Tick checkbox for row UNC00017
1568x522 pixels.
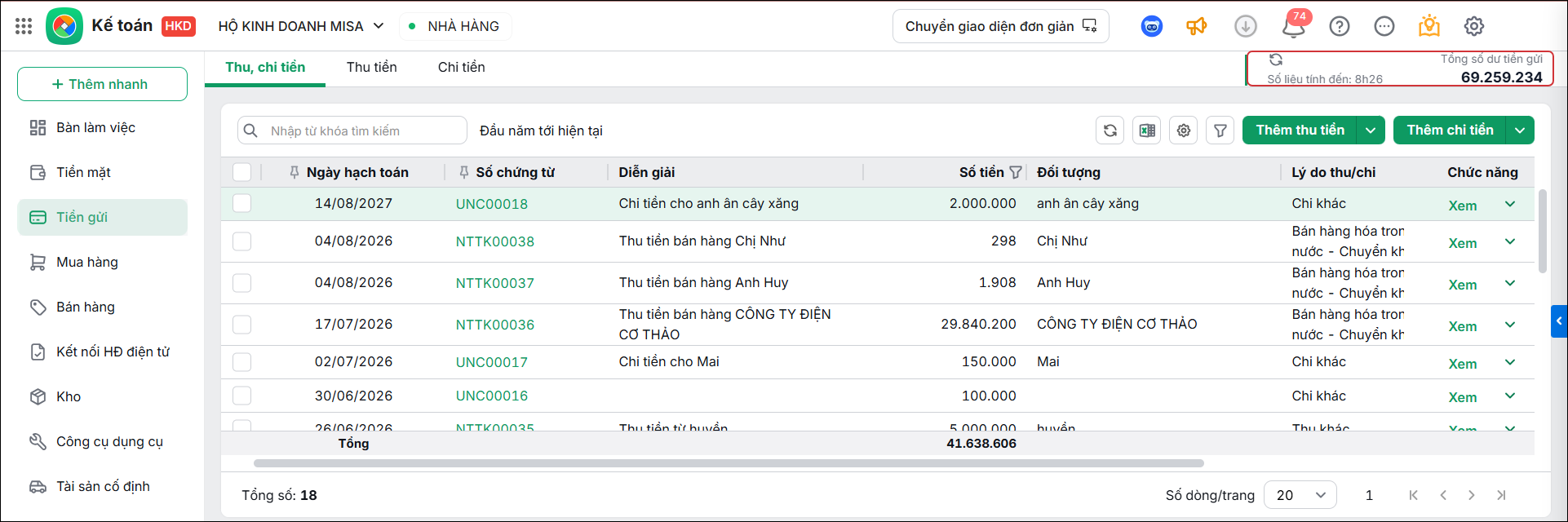(241, 362)
